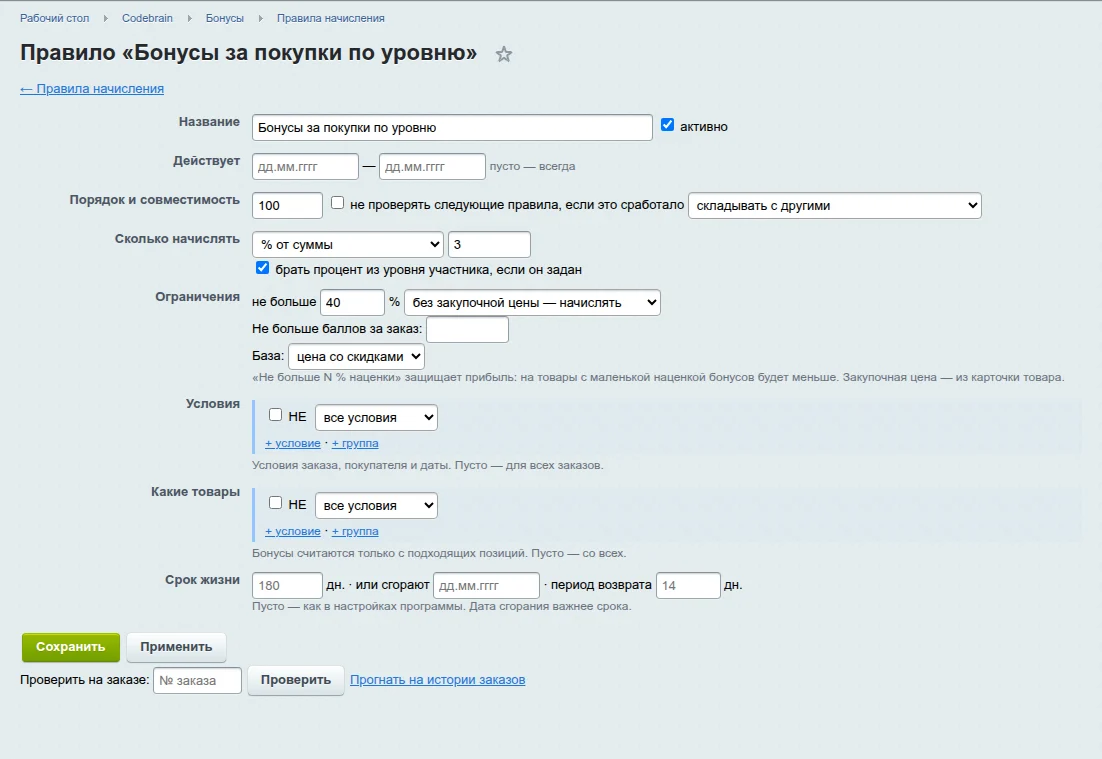Open «складывать с другими» dropdown
This screenshot has width=1102, height=759.
834,205
